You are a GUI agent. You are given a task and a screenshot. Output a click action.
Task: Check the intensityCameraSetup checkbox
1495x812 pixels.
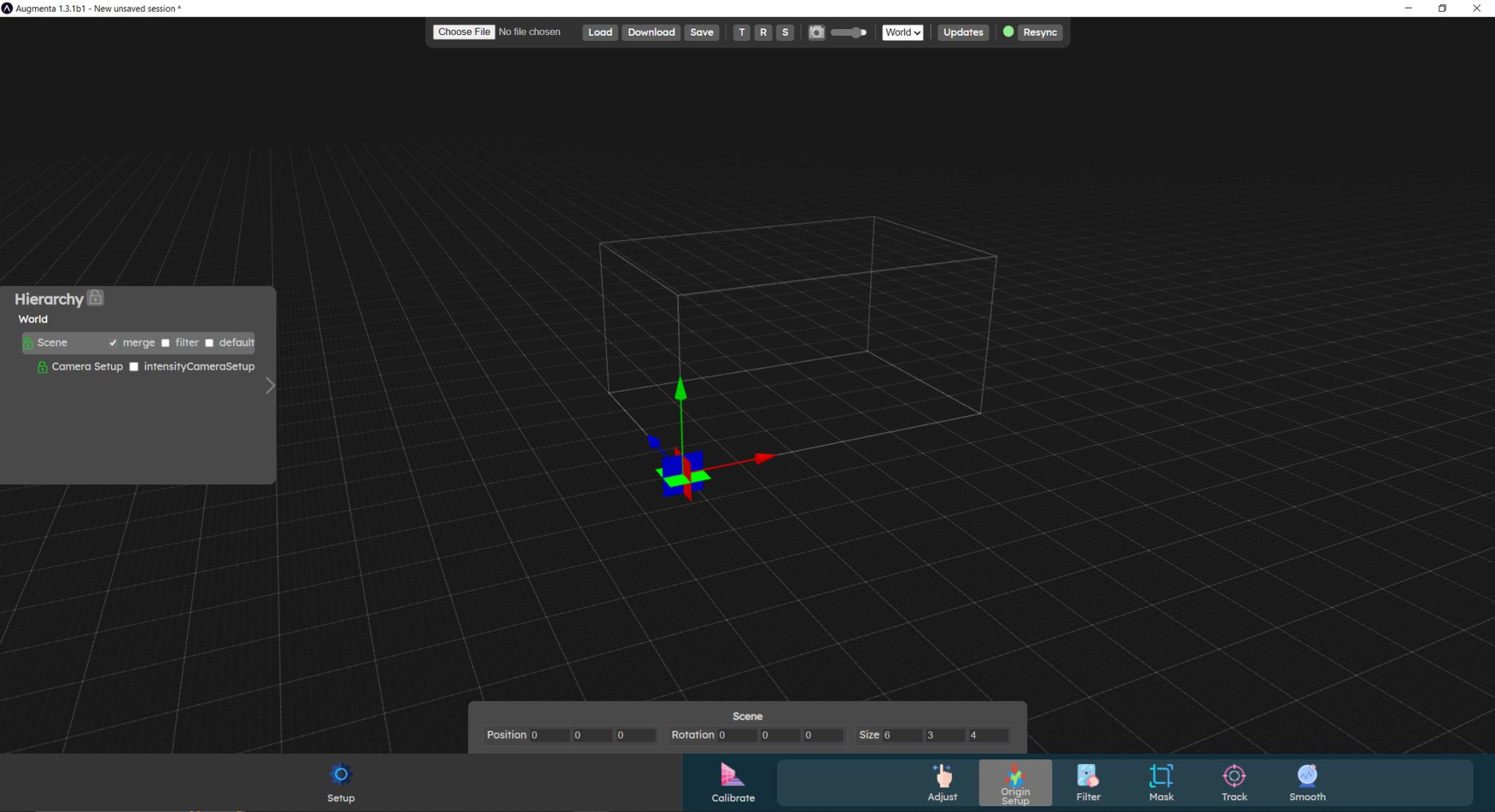tap(134, 367)
